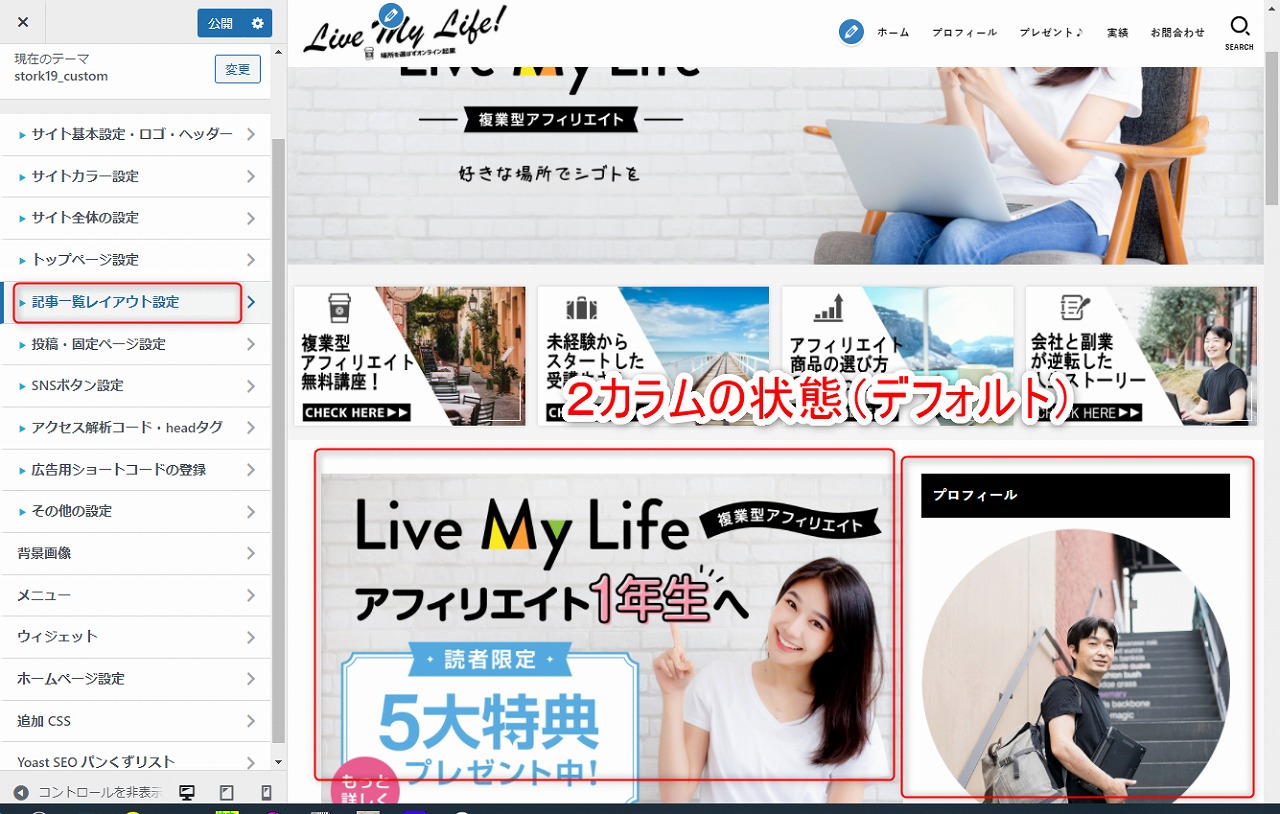This screenshot has height=814, width=1280.
Task: Expand the SNSボタン設定 section
Action: [x=136, y=385]
